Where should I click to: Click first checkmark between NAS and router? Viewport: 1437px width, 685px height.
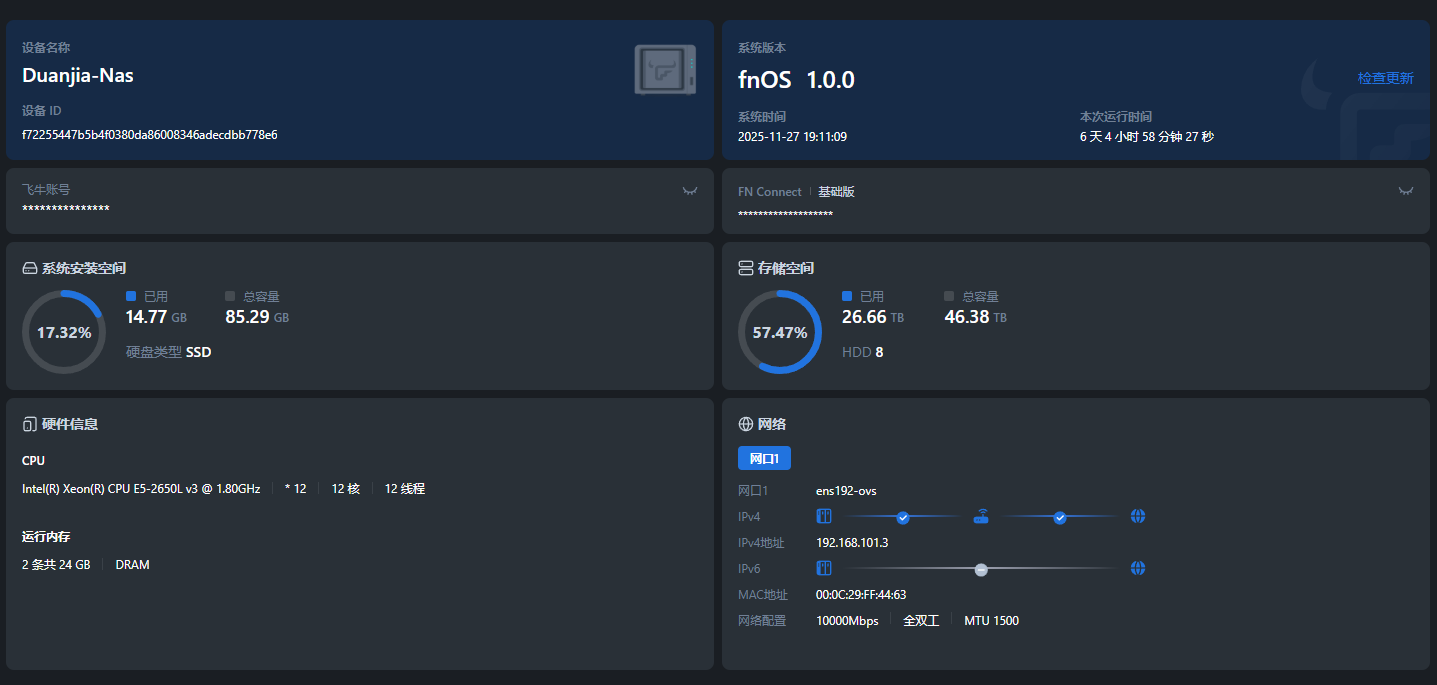click(903, 517)
